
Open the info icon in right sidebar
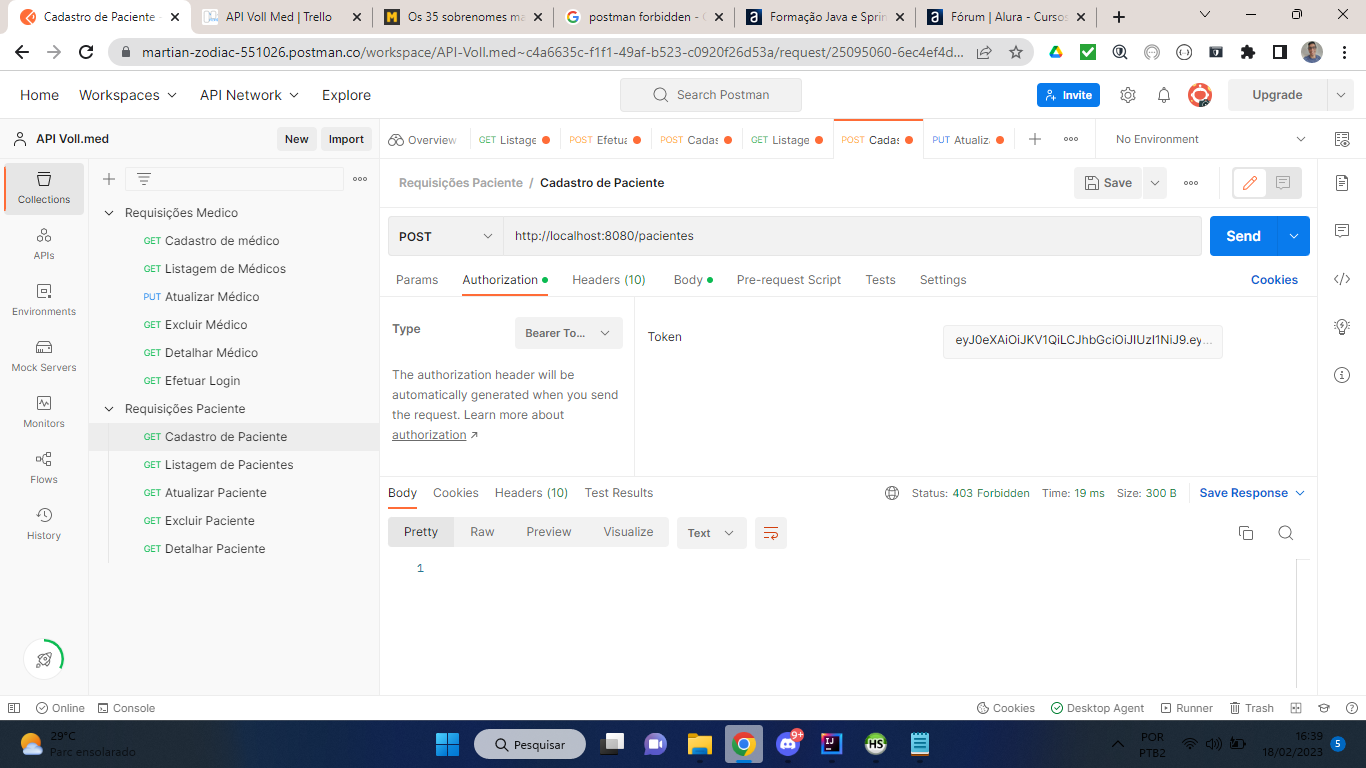1342,375
